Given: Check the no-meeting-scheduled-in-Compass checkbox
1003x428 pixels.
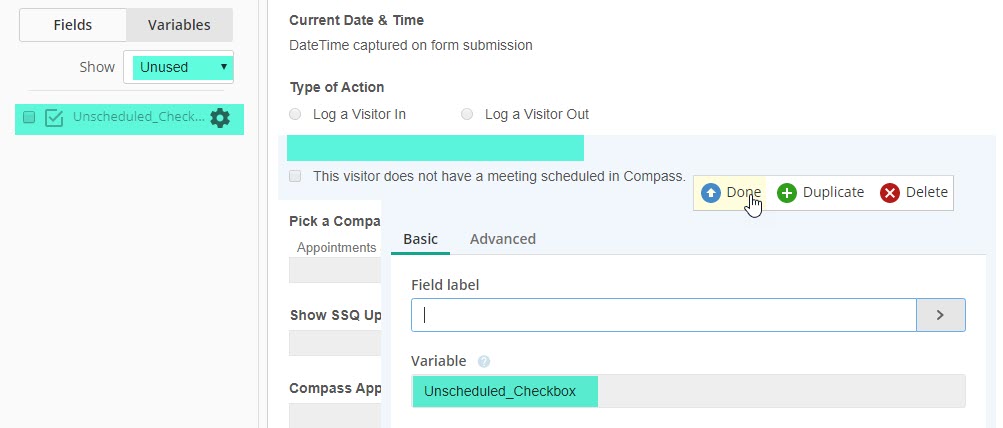Looking at the screenshot, I should pos(295,176).
